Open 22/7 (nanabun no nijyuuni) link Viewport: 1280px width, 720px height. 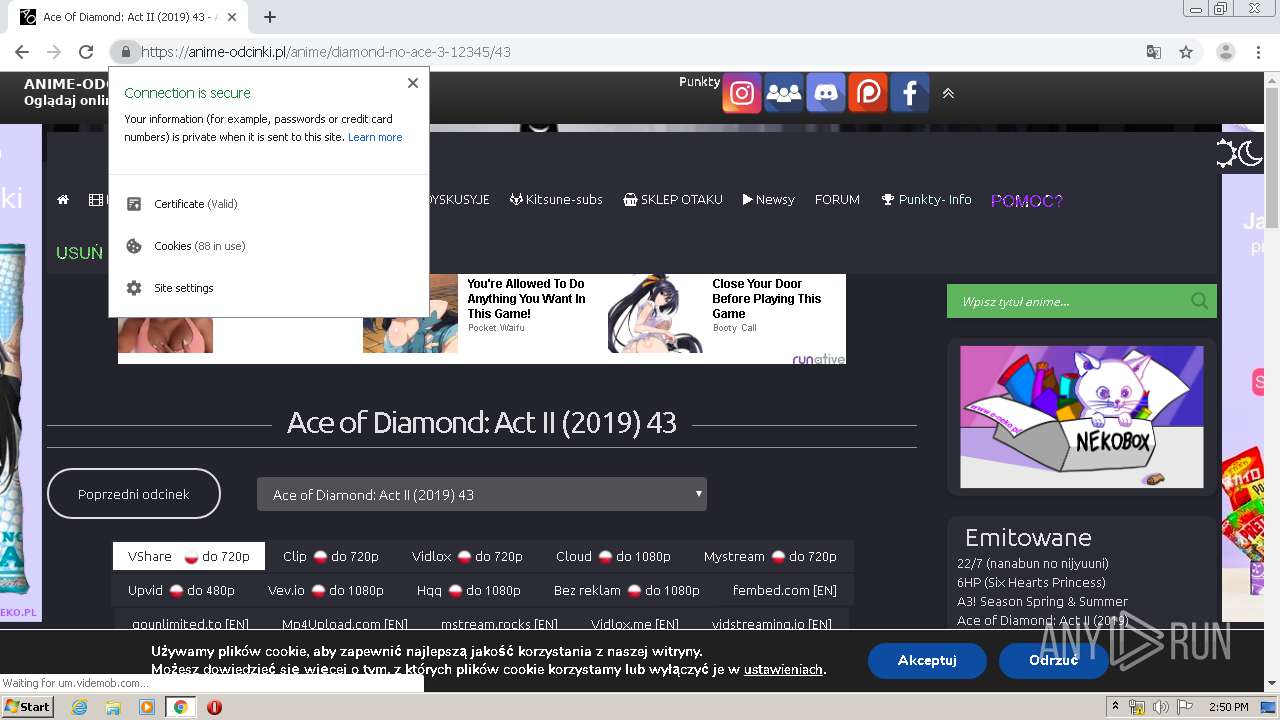(x=1033, y=563)
